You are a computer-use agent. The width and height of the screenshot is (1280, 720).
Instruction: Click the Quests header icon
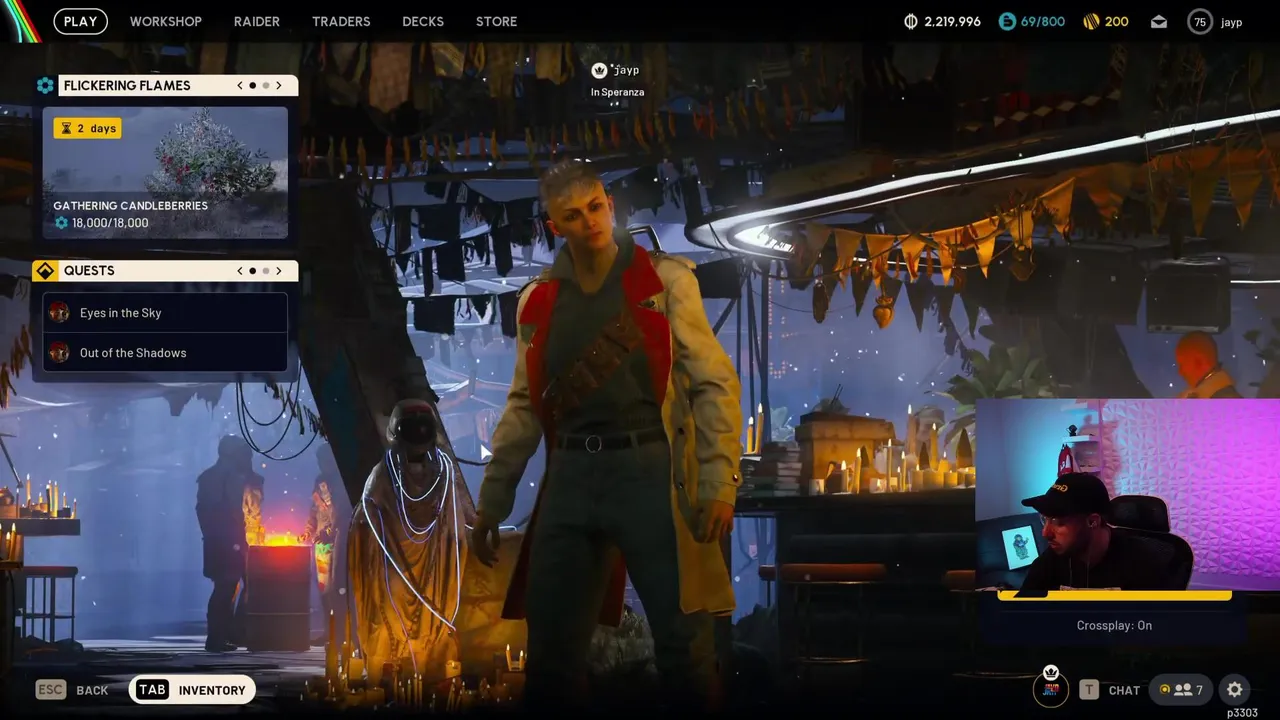45,271
